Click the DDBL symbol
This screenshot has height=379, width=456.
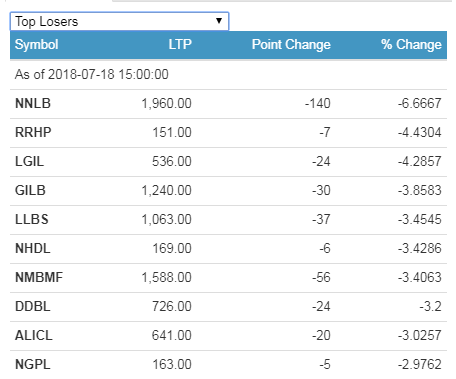pos(33,306)
